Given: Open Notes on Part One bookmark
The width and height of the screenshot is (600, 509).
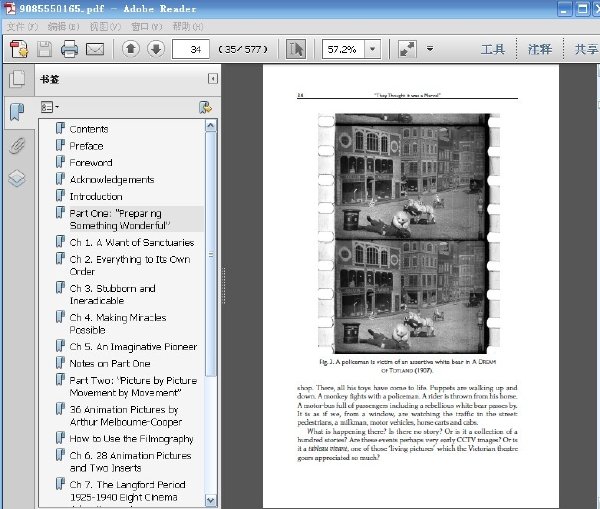Looking at the screenshot, I should pyautogui.click(x=110, y=363).
